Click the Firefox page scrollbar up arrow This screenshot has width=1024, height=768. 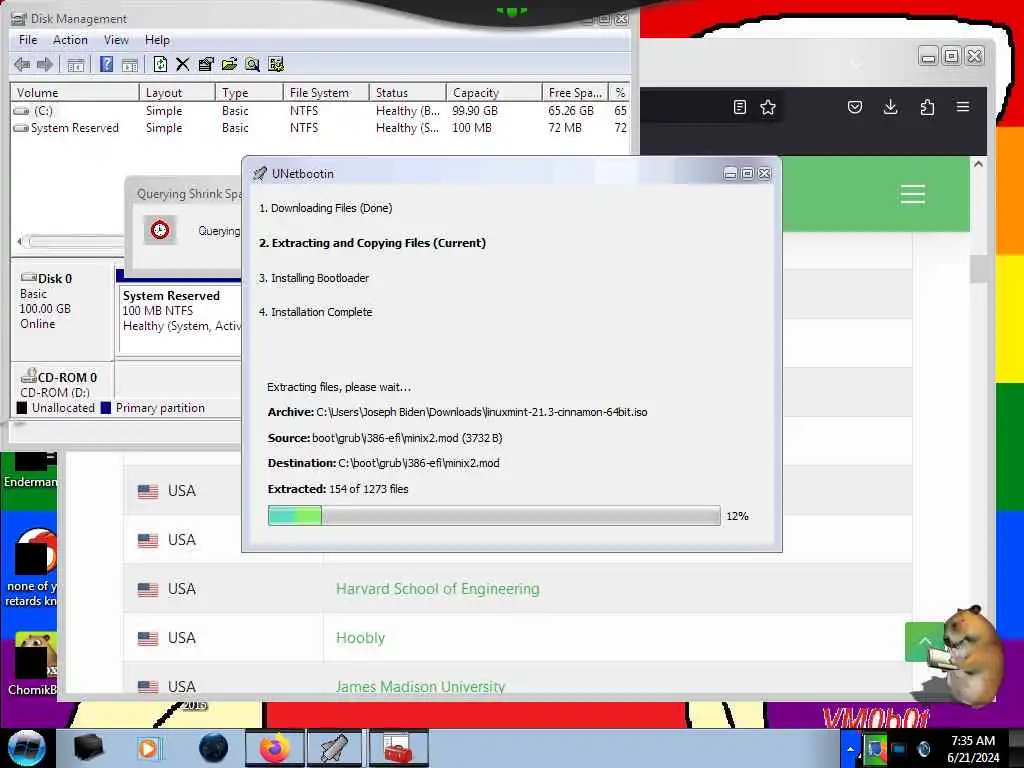click(978, 165)
